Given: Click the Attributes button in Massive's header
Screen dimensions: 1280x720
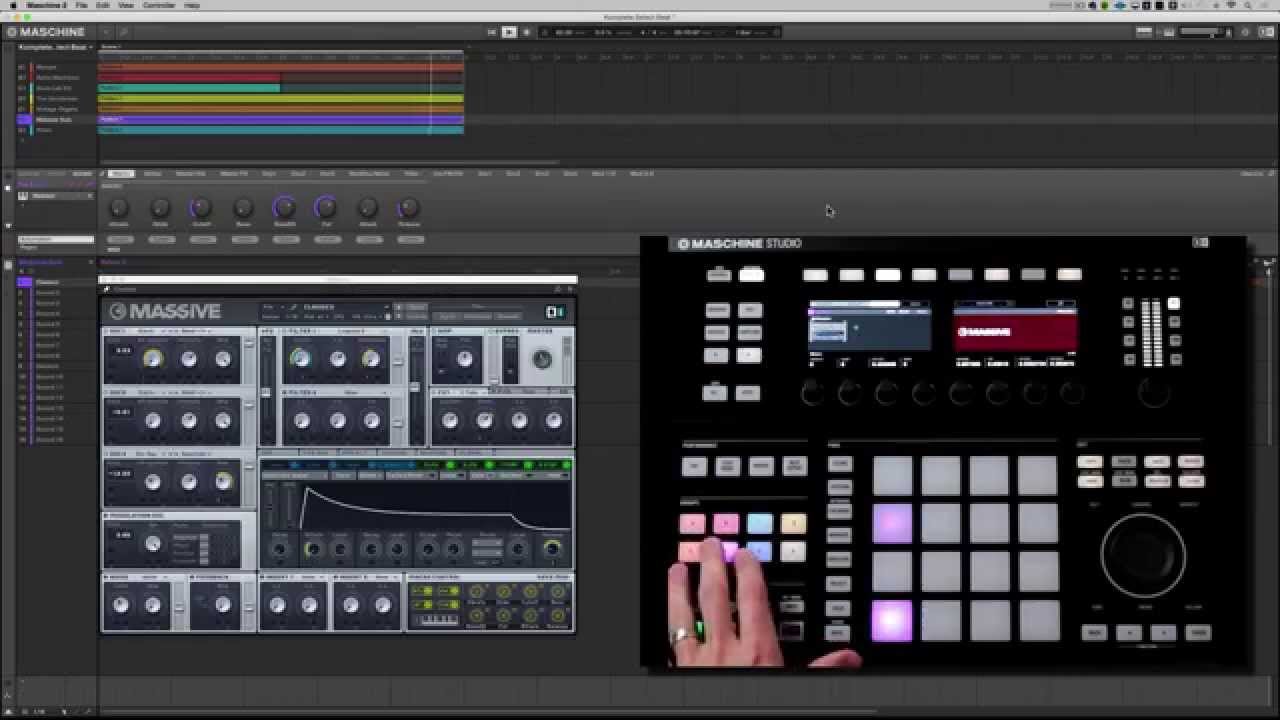Looking at the screenshot, I should (477, 316).
